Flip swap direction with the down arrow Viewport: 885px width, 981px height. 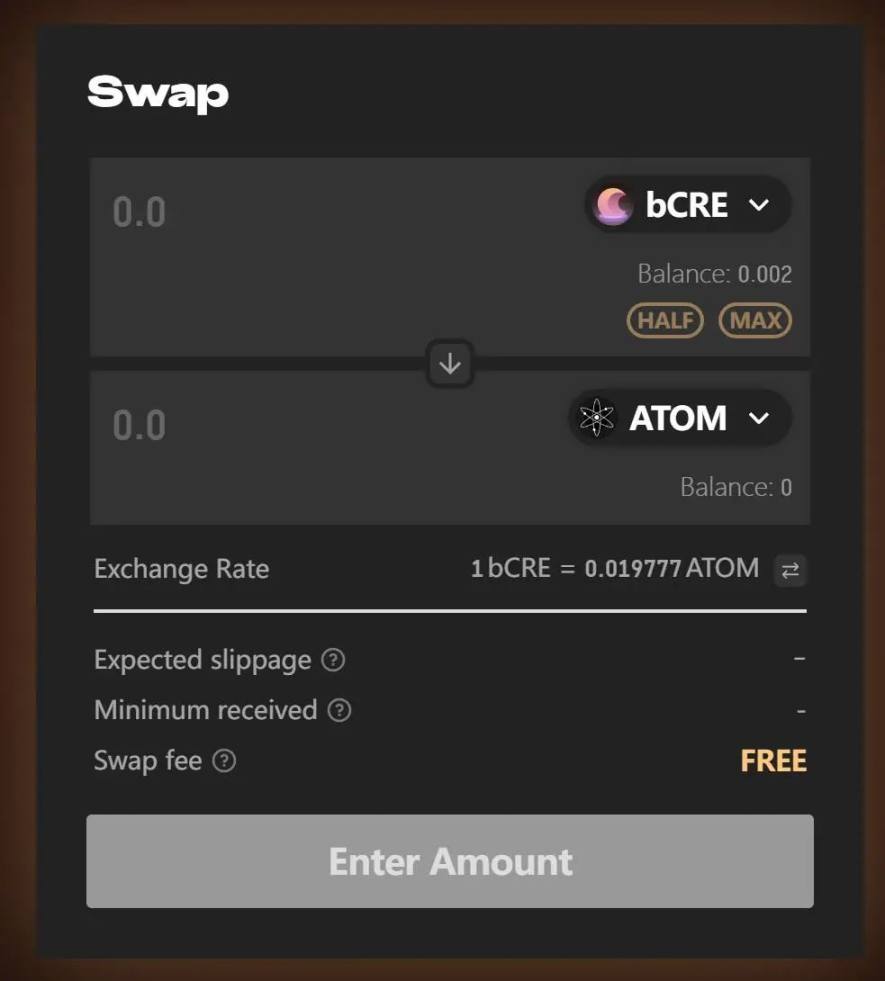[x=450, y=363]
